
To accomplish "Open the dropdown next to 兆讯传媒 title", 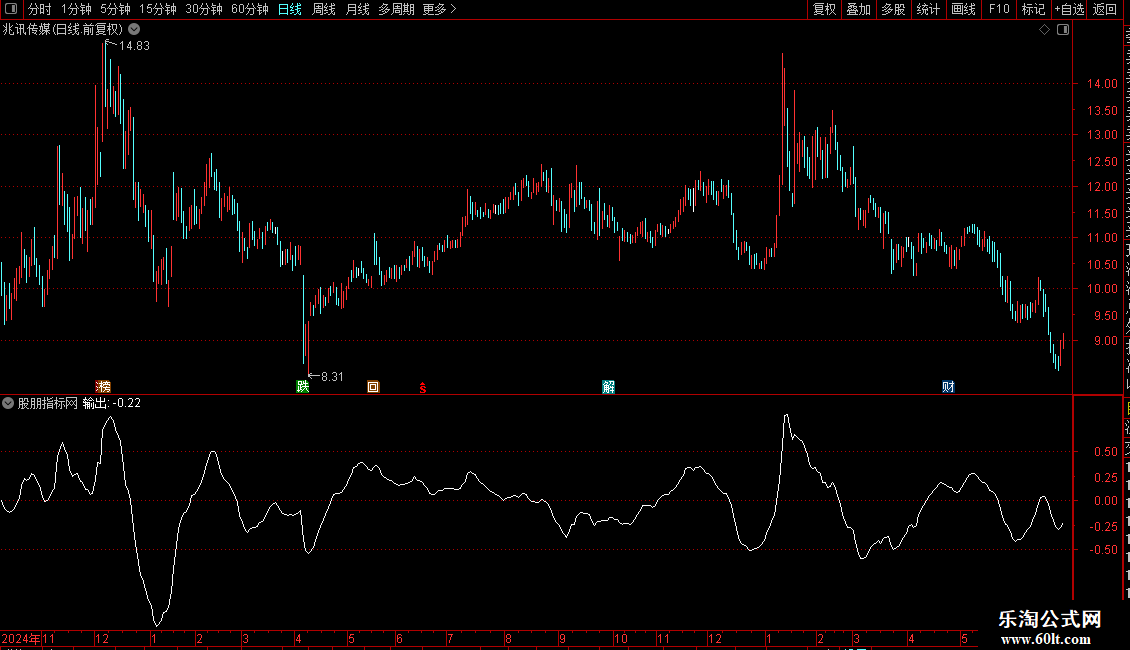I will tap(134, 30).
